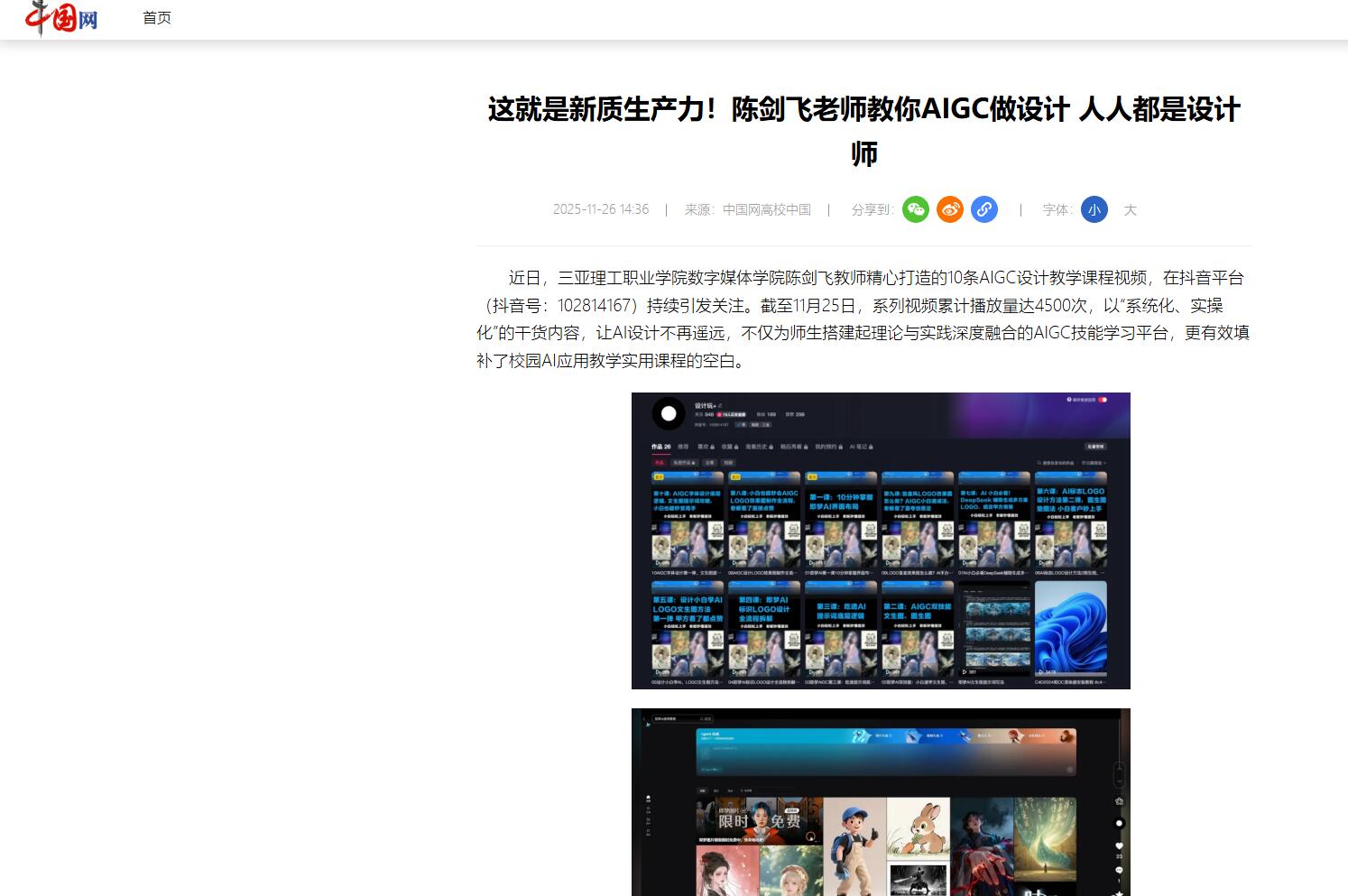The height and width of the screenshot is (896, 1348).
Task: Click the search icon above the works grid
Action: (x=1038, y=463)
